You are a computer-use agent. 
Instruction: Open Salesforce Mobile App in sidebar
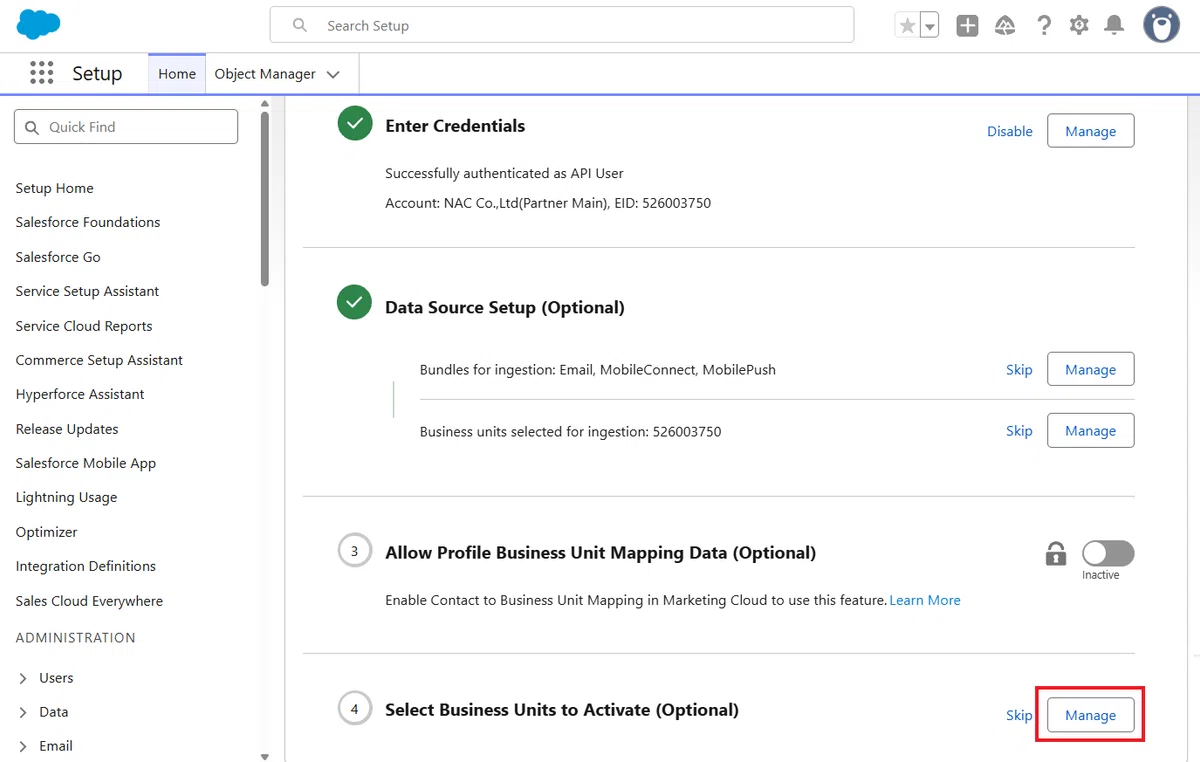pyautogui.click(x=86, y=463)
